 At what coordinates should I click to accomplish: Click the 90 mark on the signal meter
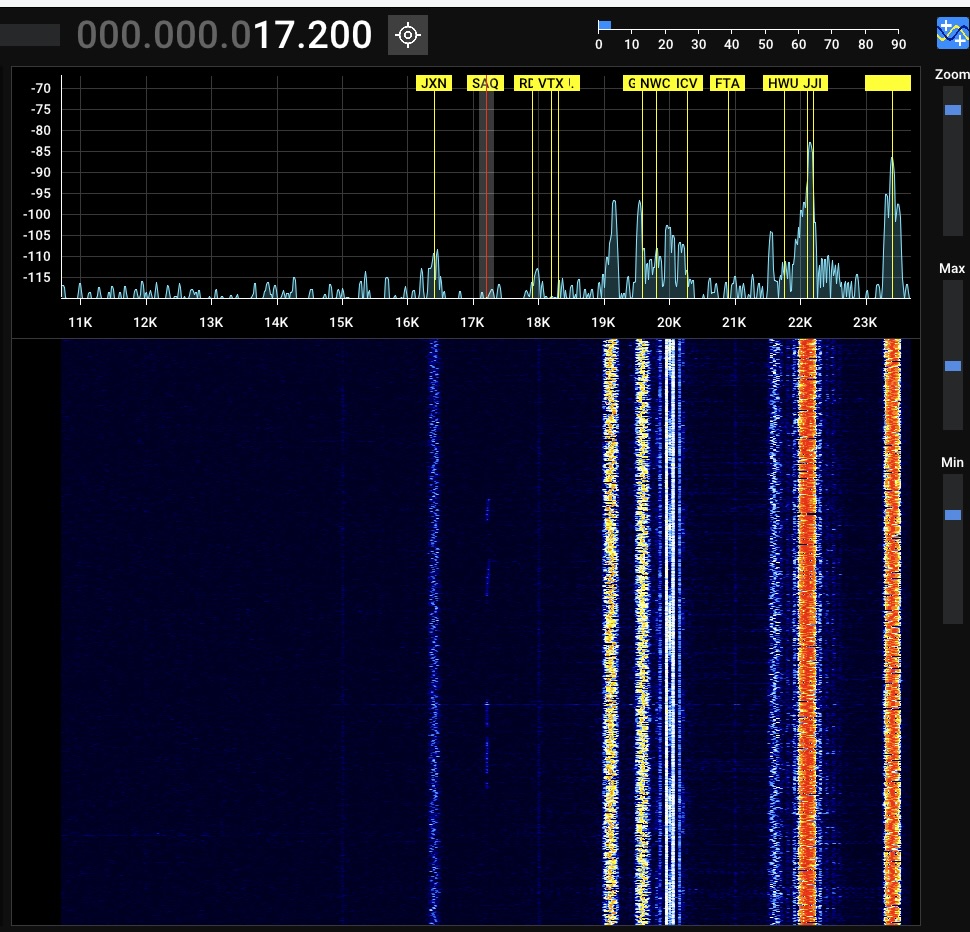pos(898,45)
